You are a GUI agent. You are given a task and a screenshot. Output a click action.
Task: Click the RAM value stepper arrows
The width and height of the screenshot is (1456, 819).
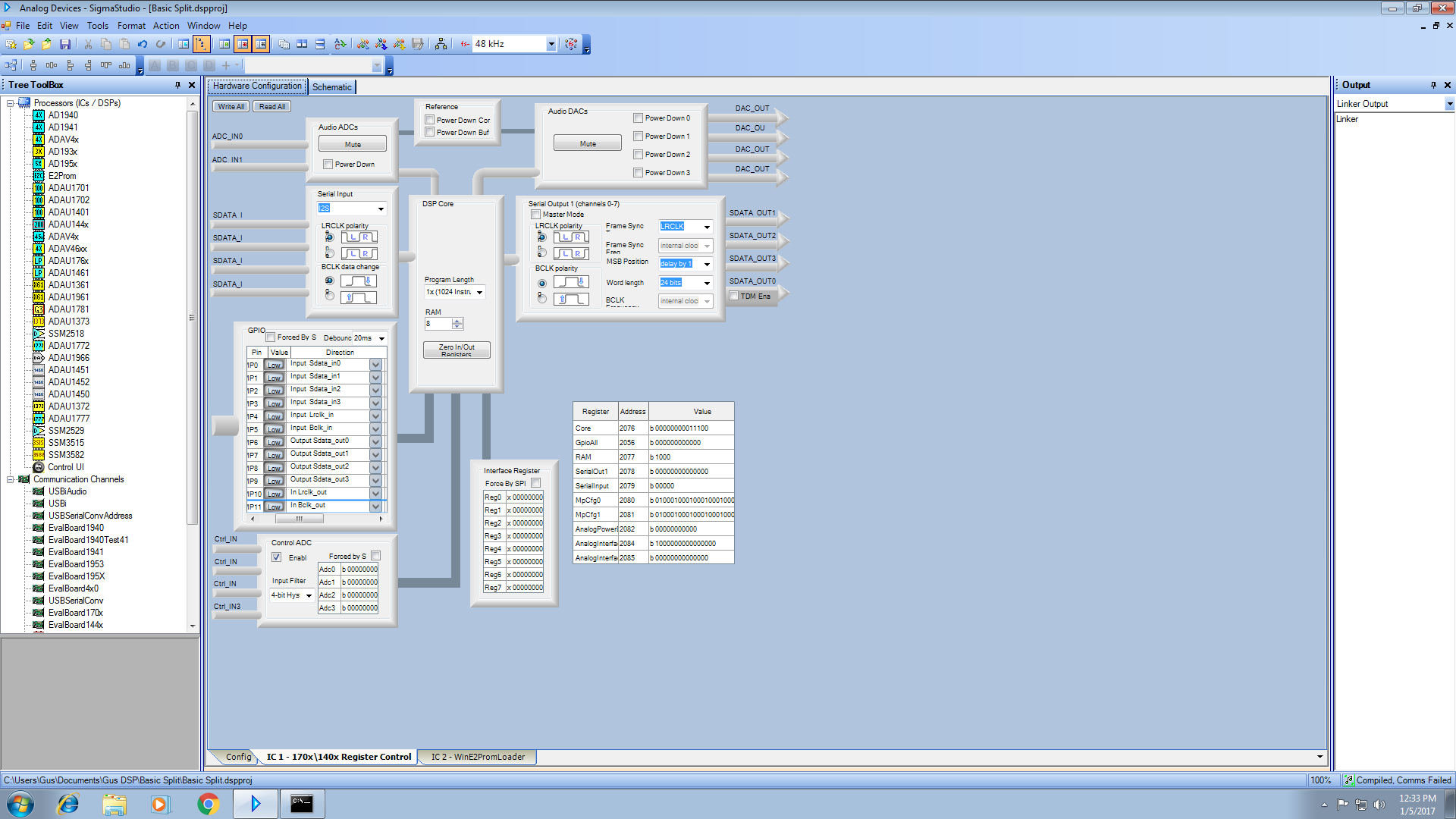457,324
